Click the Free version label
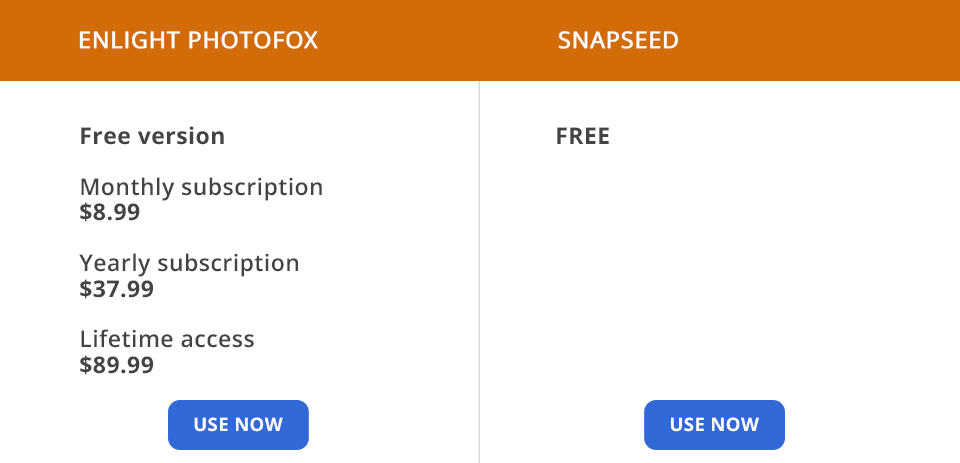 (152, 136)
